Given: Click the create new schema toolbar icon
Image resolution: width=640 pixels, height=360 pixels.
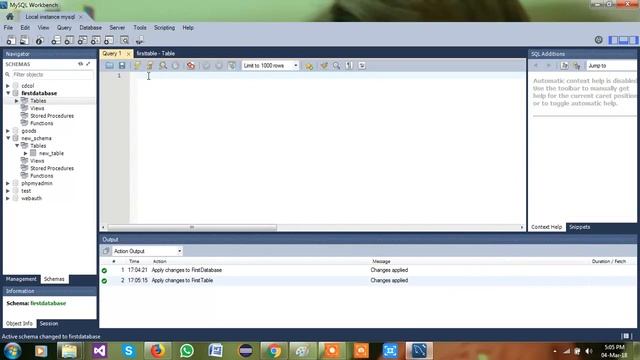Looking at the screenshot, I should click(56, 40).
